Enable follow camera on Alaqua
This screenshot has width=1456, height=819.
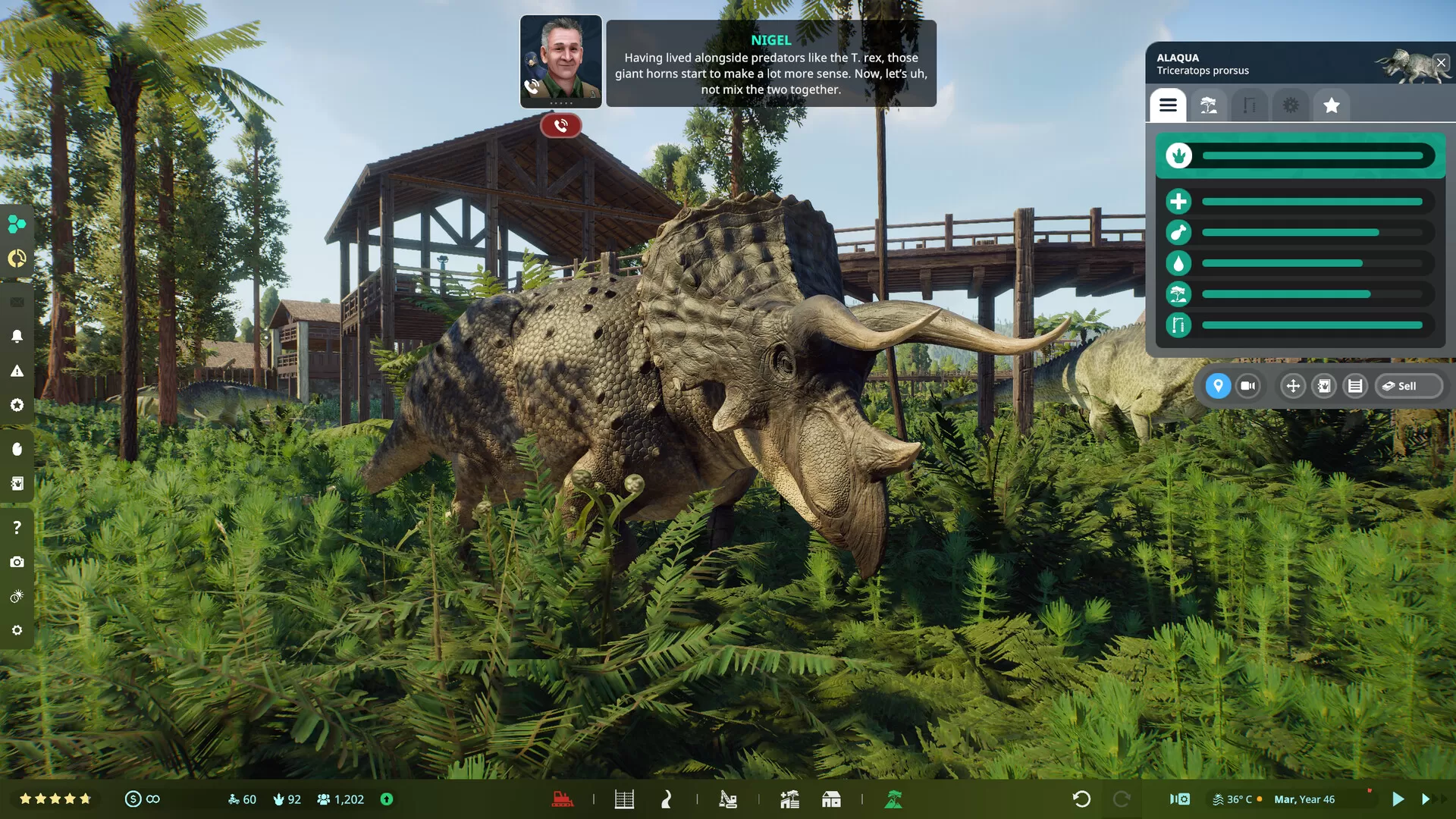click(1248, 386)
